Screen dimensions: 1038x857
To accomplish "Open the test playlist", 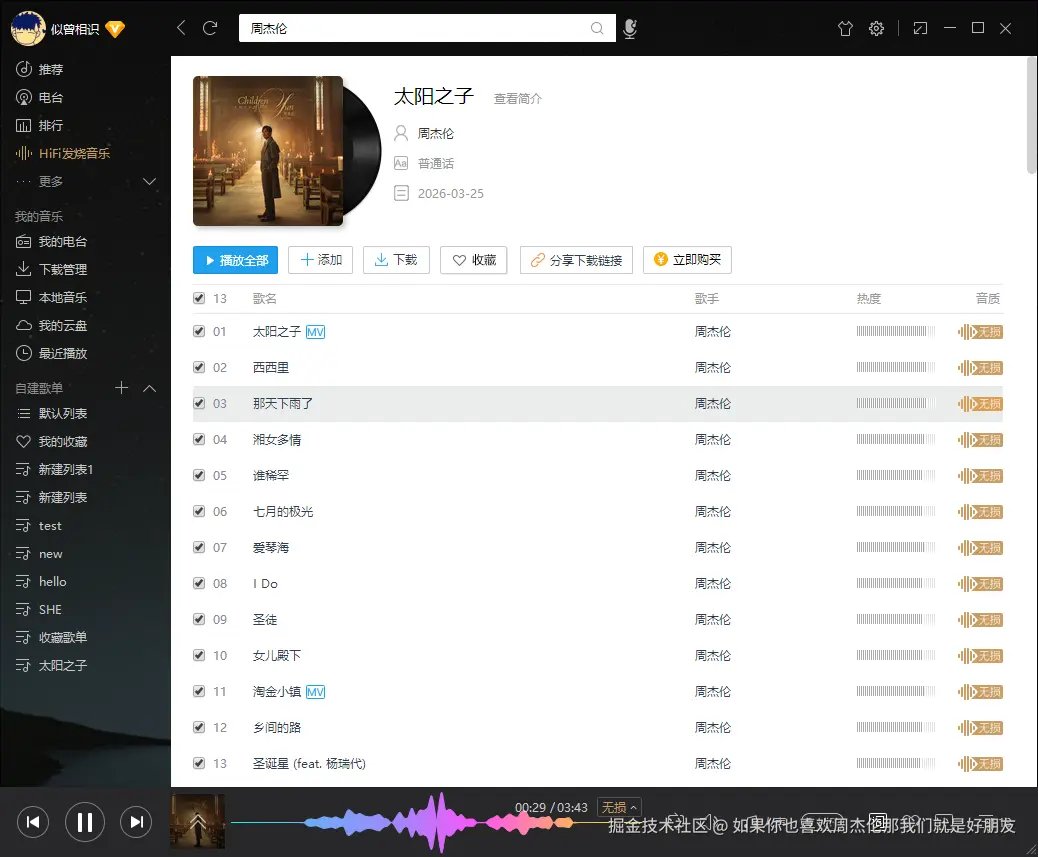I will [x=50, y=525].
